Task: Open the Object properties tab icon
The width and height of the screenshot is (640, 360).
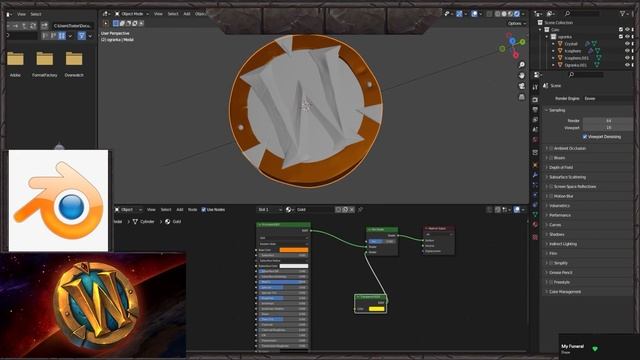Action: tap(535, 165)
